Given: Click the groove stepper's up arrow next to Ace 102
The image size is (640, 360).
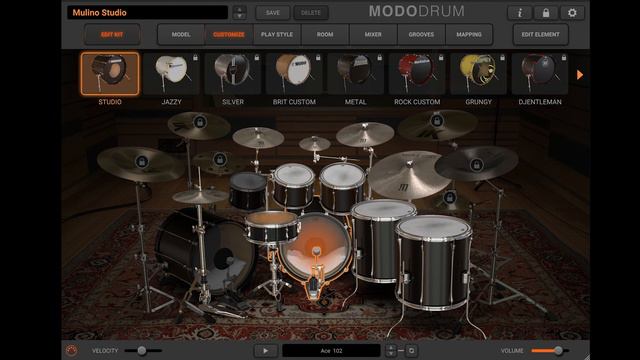Looking at the screenshot, I should [391, 347].
